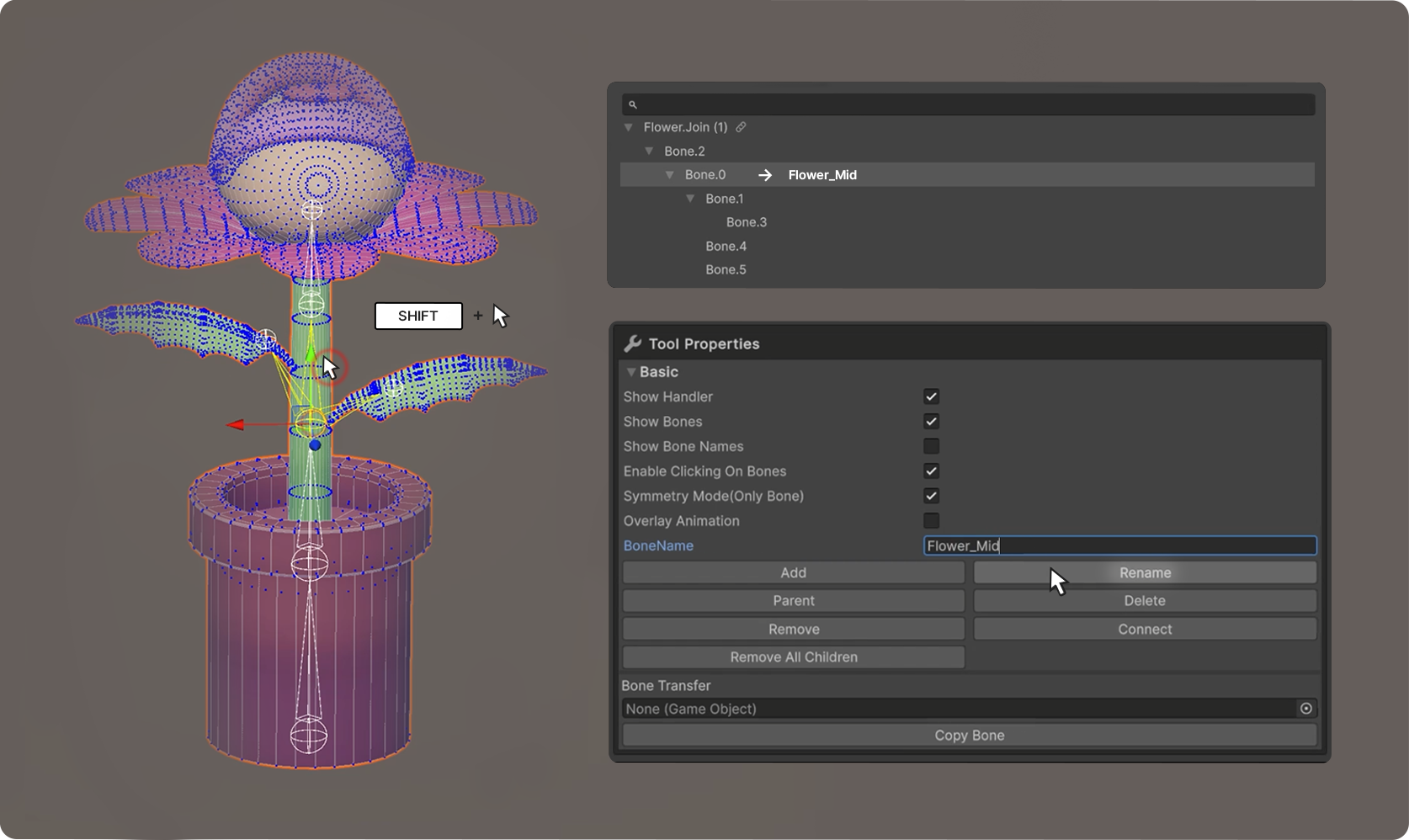Click the search magnifier icon in hierarchy
The image size is (1409, 840).
pos(633,105)
